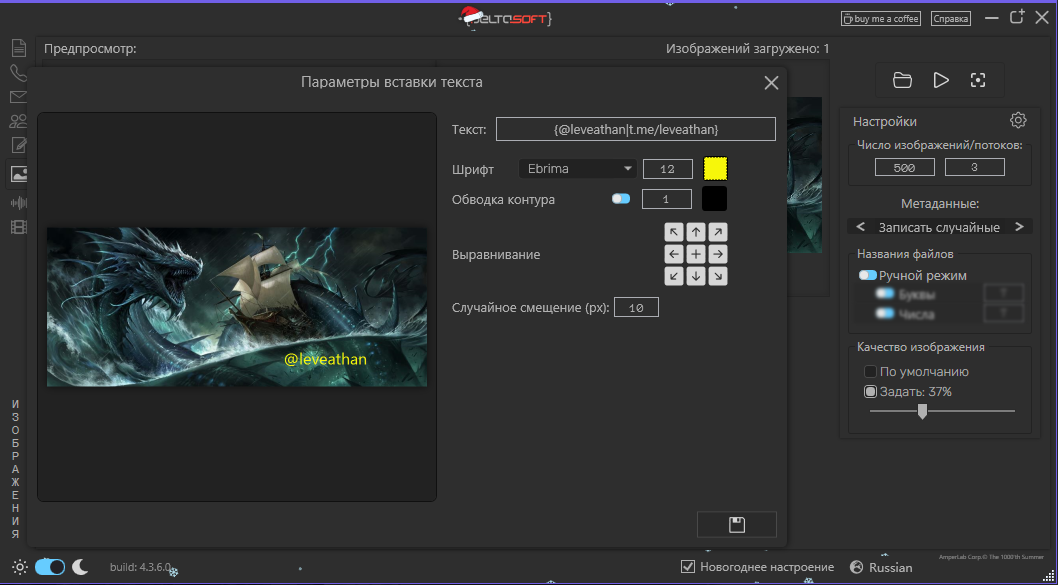This screenshot has width=1058, height=585.
Task: Click the buy me a coffee link
Action: coord(880,19)
